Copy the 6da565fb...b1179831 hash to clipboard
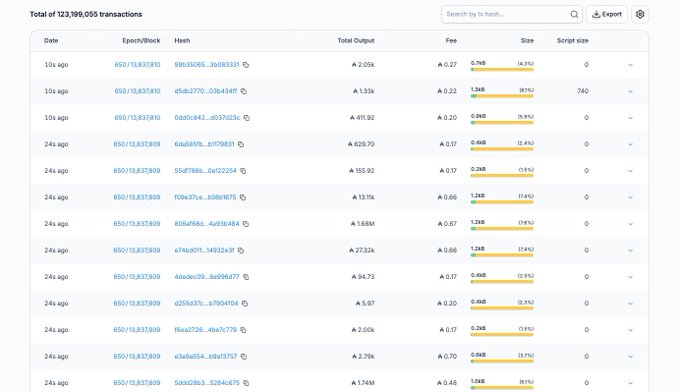 click(x=241, y=144)
